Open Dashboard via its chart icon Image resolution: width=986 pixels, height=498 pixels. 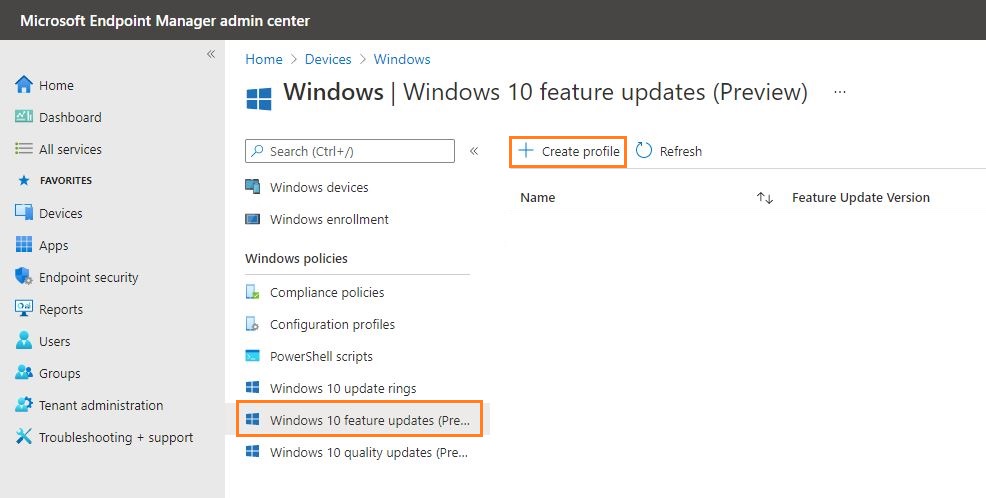(24, 116)
